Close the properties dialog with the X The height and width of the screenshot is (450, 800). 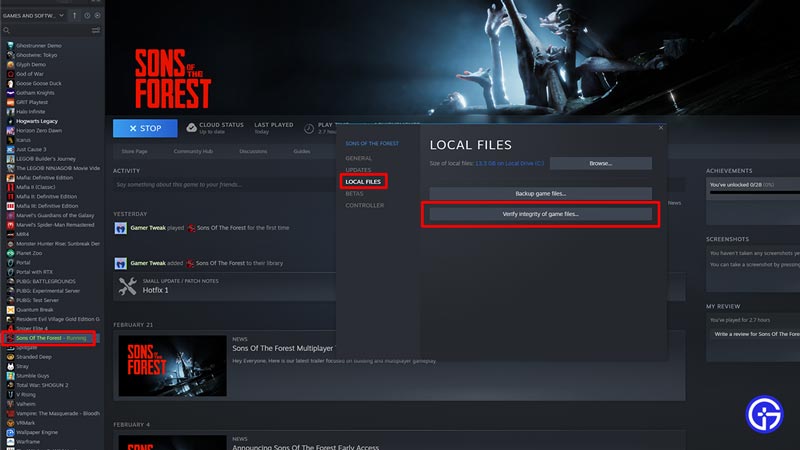[x=661, y=128]
